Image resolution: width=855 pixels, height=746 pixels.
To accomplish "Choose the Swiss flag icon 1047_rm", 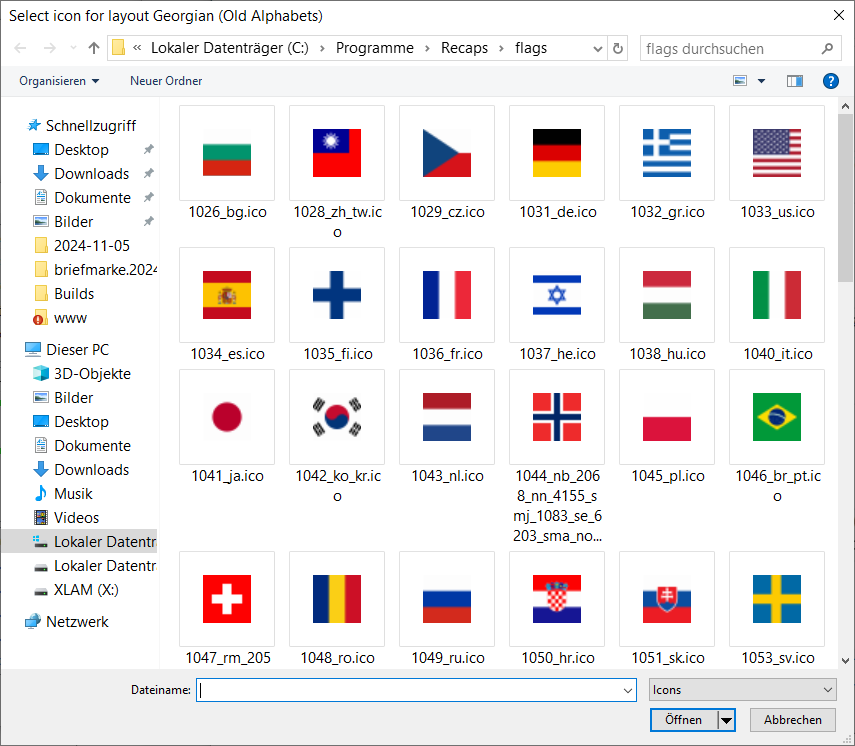I will pos(227,598).
